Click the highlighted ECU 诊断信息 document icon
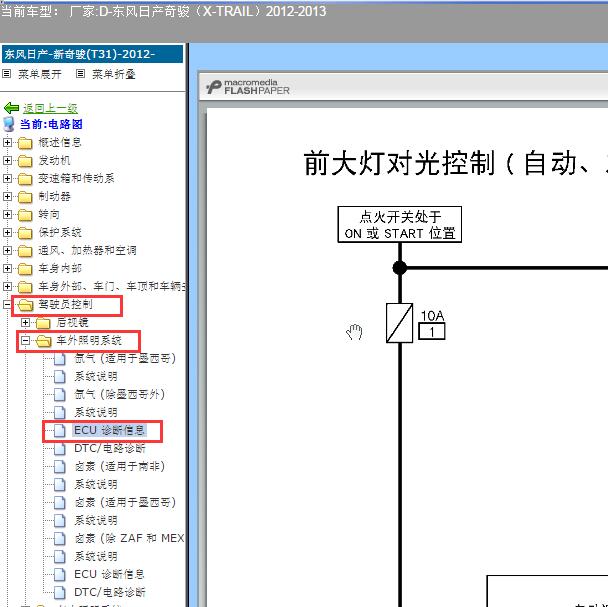The image size is (608, 607). 59,431
